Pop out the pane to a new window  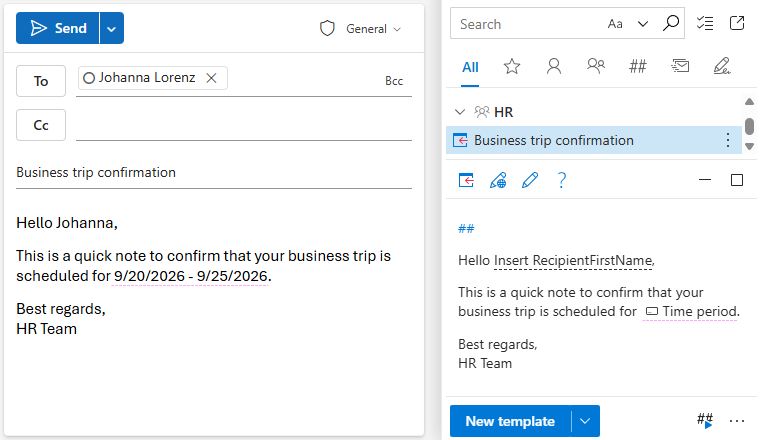(737, 23)
